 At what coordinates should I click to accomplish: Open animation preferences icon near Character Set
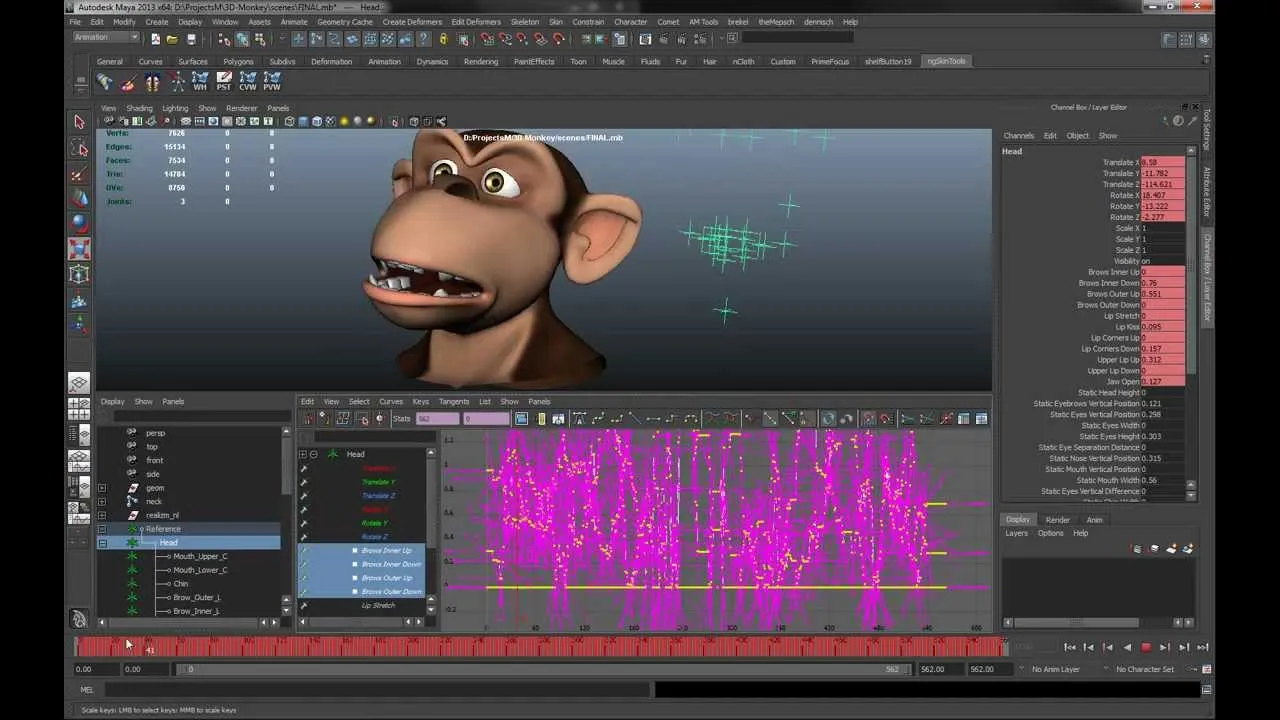[x=1208, y=669]
